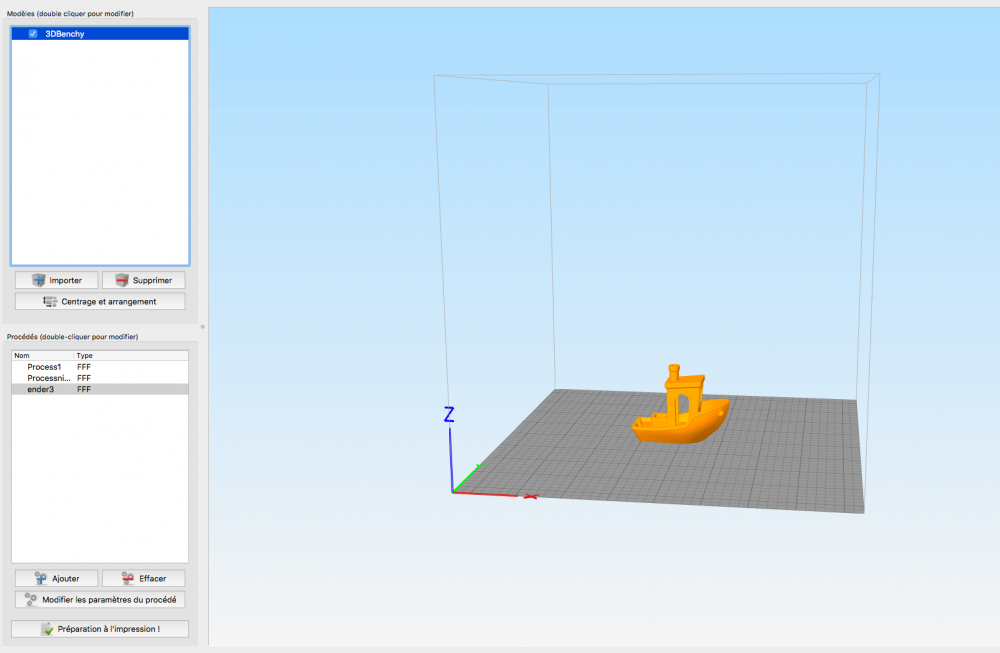The width and height of the screenshot is (1000, 653).
Task: Select the ender3 process row
Action: tap(100, 389)
